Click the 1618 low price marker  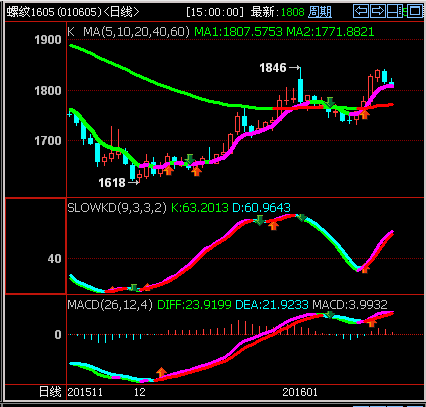(112, 182)
